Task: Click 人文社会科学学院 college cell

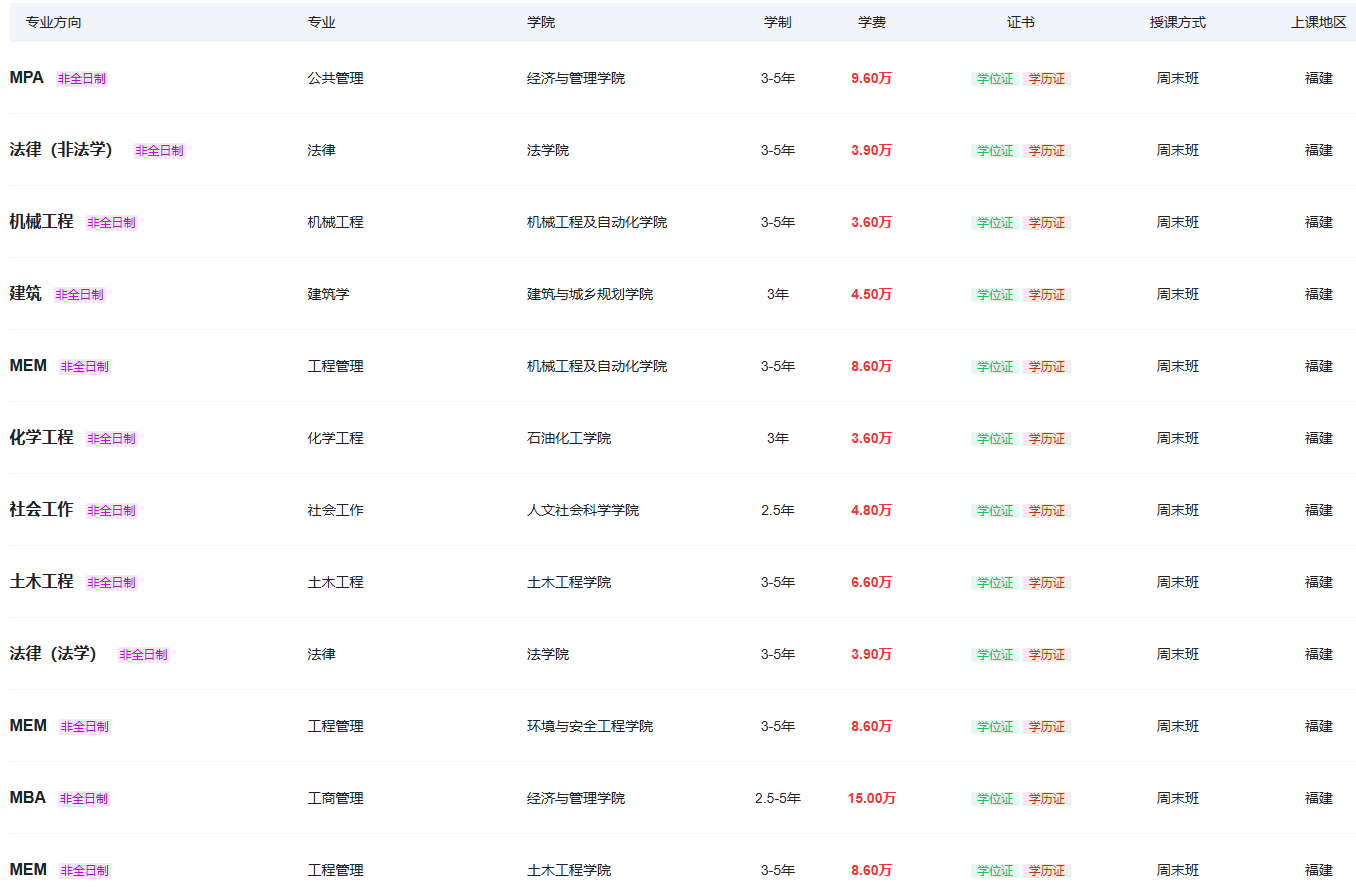Action: (583, 510)
